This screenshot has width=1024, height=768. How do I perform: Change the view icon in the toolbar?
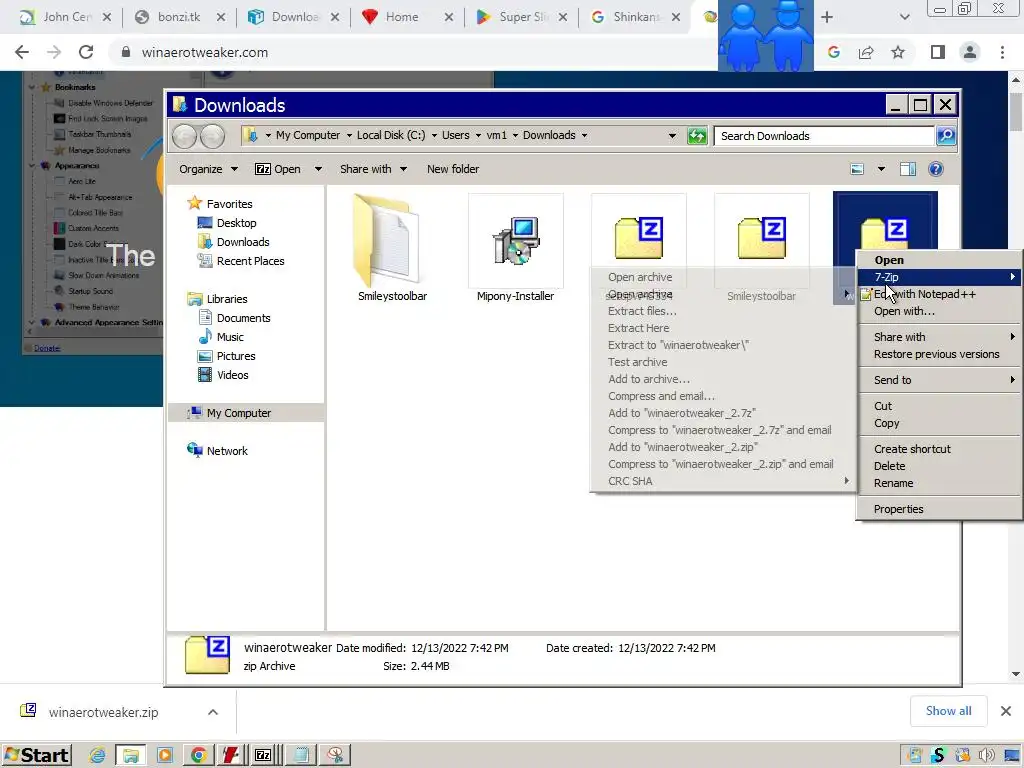(x=857, y=169)
